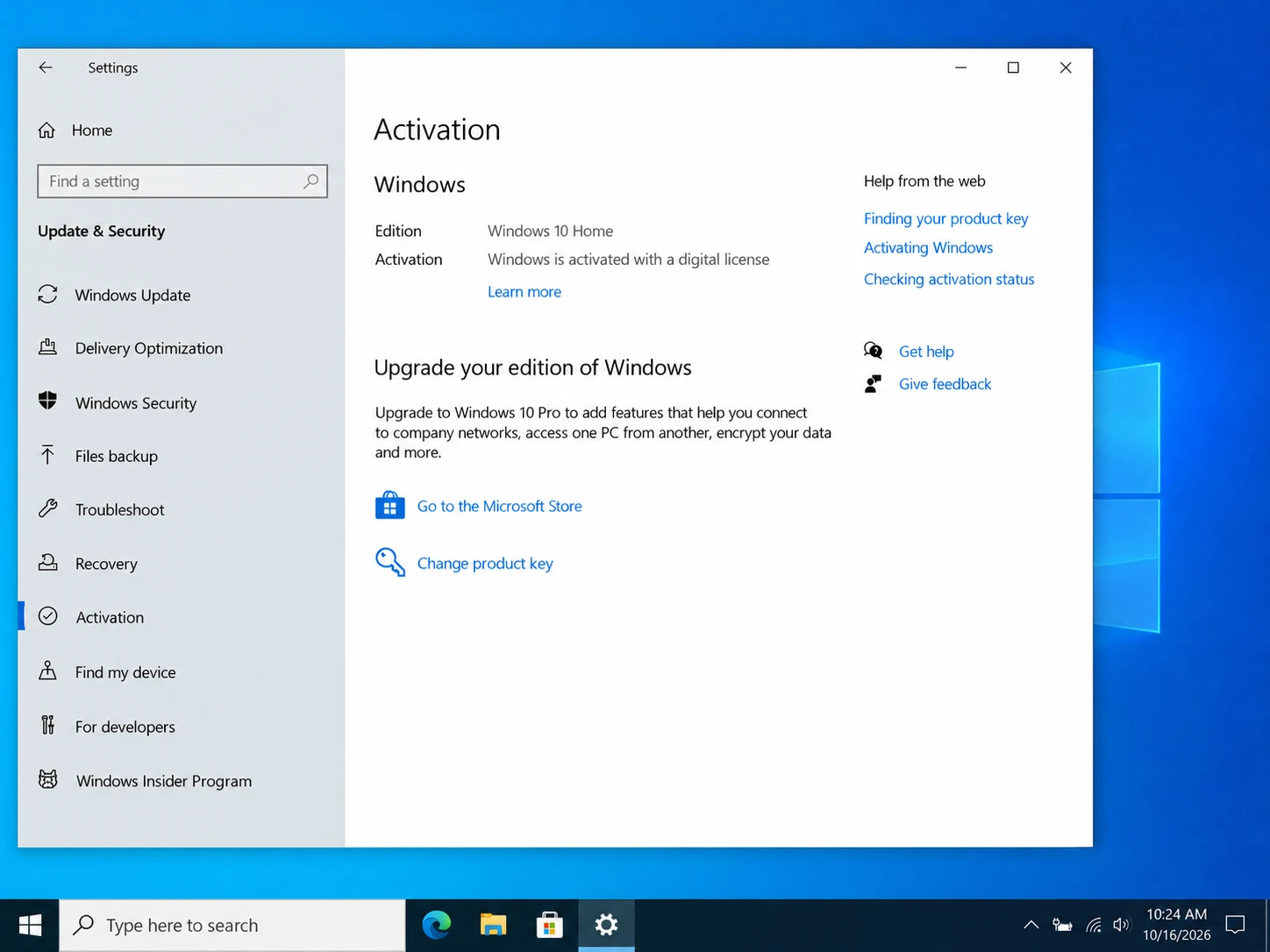Click the Windows Insider Program cat icon
The width and height of the screenshot is (1270, 952).
[48, 779]
